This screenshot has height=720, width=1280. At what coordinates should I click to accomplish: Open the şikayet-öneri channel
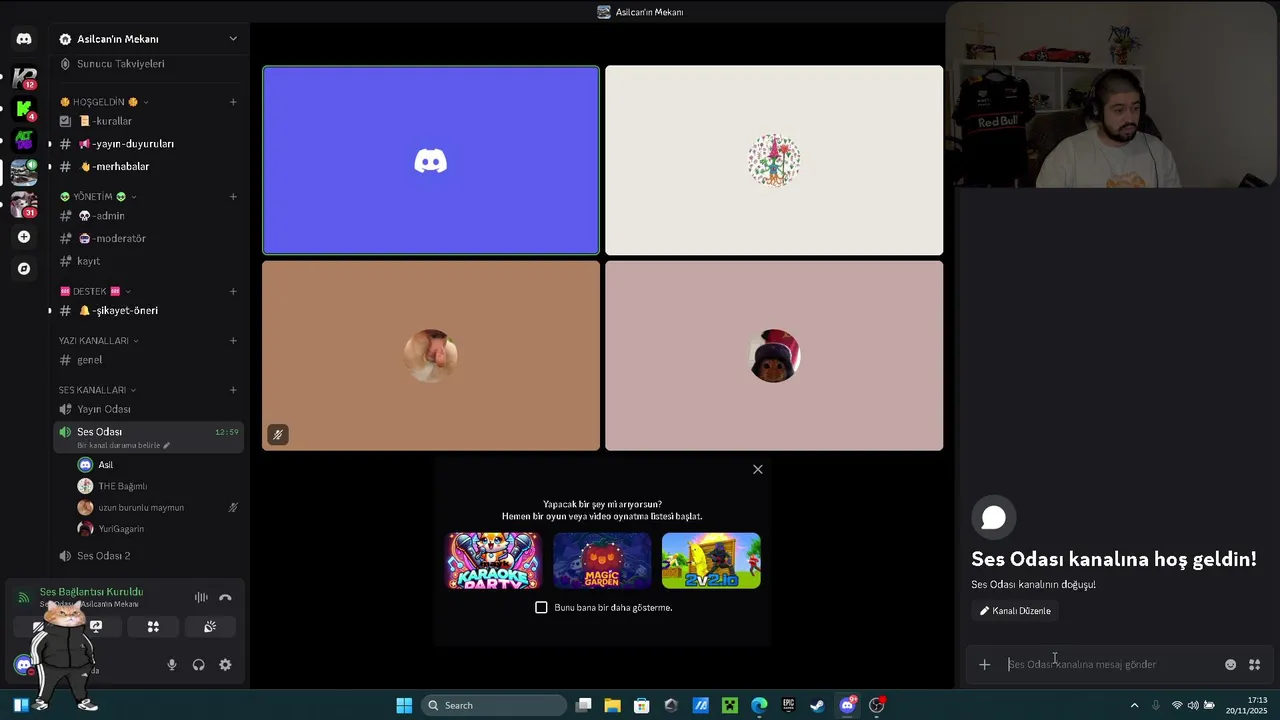tap(148, 311)
